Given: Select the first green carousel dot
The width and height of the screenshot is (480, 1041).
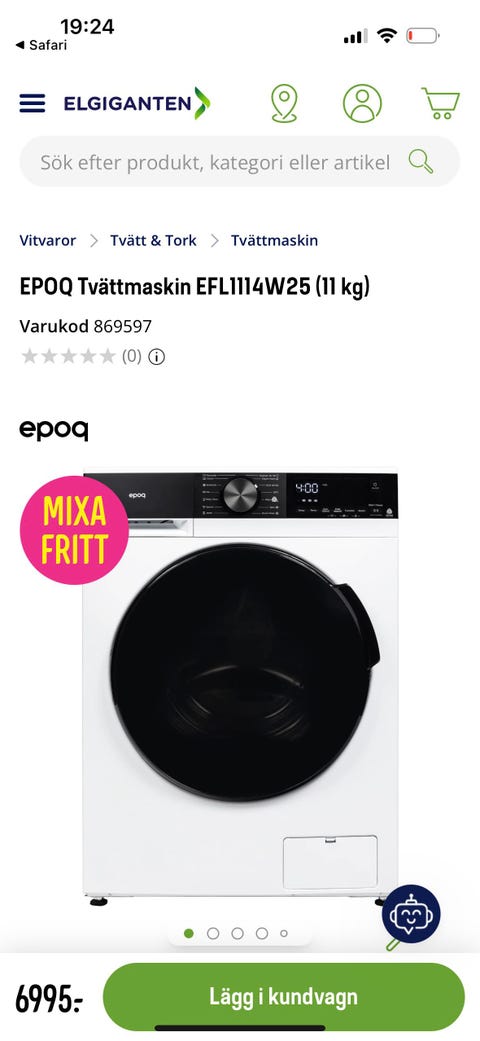Looking at the screenshot, I should [x=189, y=933].
